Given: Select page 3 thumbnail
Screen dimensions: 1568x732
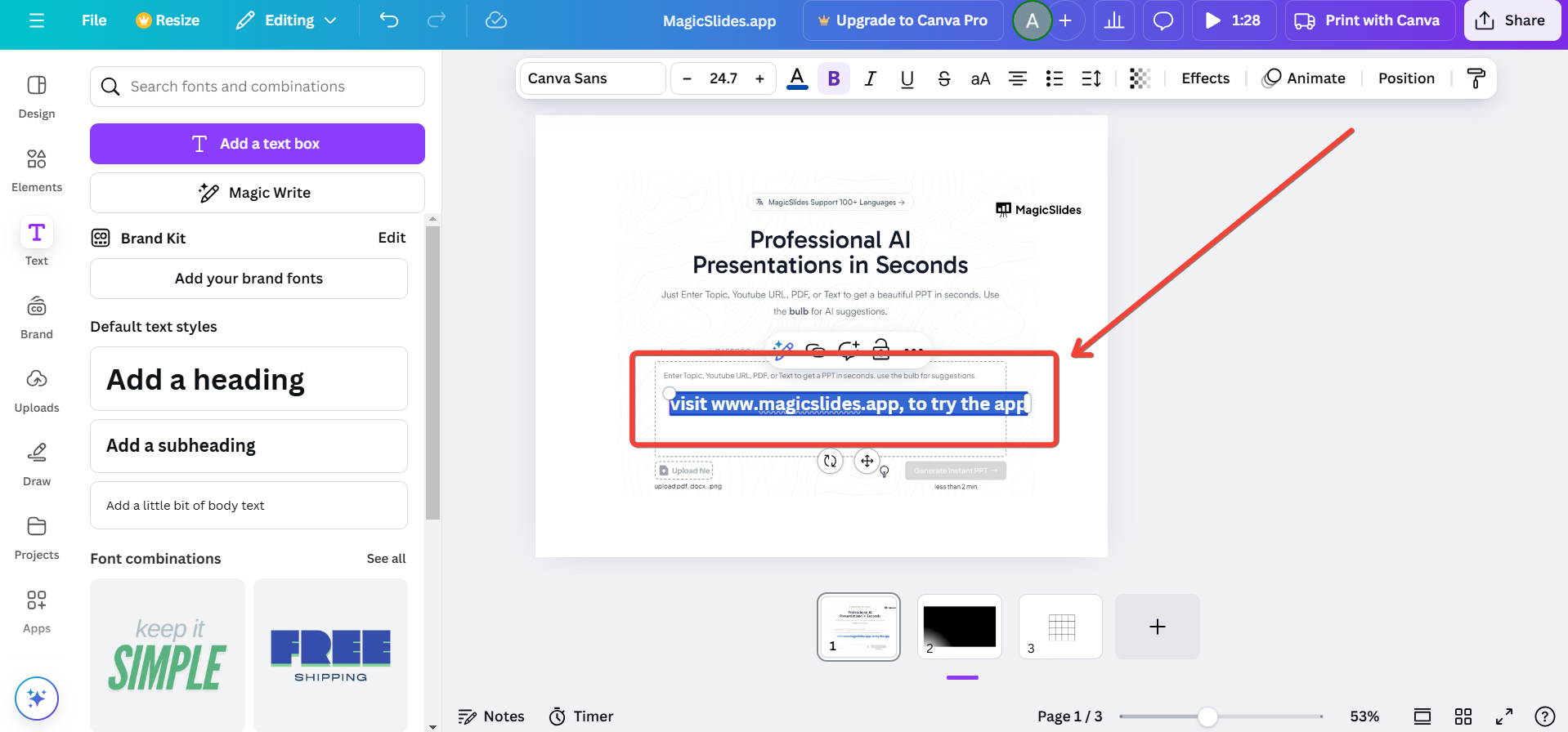Looking at the screenshot, I should 1060,627.
